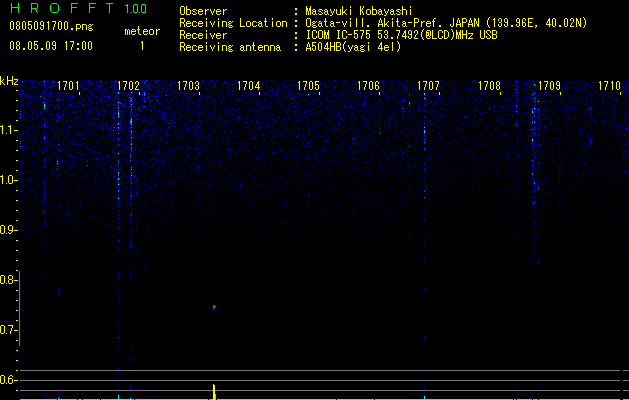629x400 pixels.
Task: Click the 0.6 kHz axis label
Action: click(x=8, y=380)
